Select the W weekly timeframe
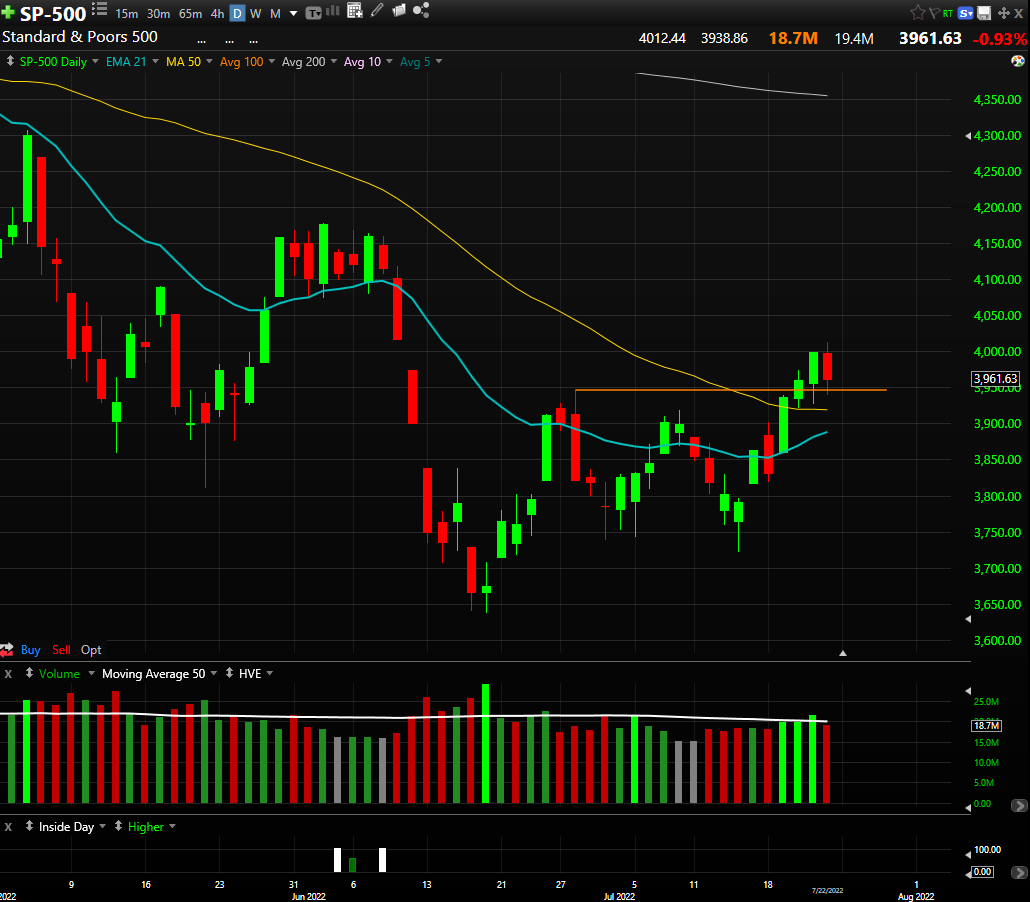The image size is (1030, 902). (256, 13)
